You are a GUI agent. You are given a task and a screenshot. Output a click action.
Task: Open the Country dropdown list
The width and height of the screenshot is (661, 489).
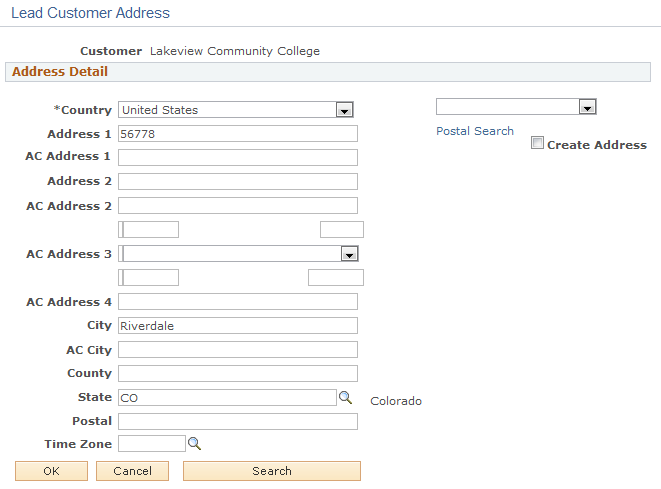(x=344, y=110)
